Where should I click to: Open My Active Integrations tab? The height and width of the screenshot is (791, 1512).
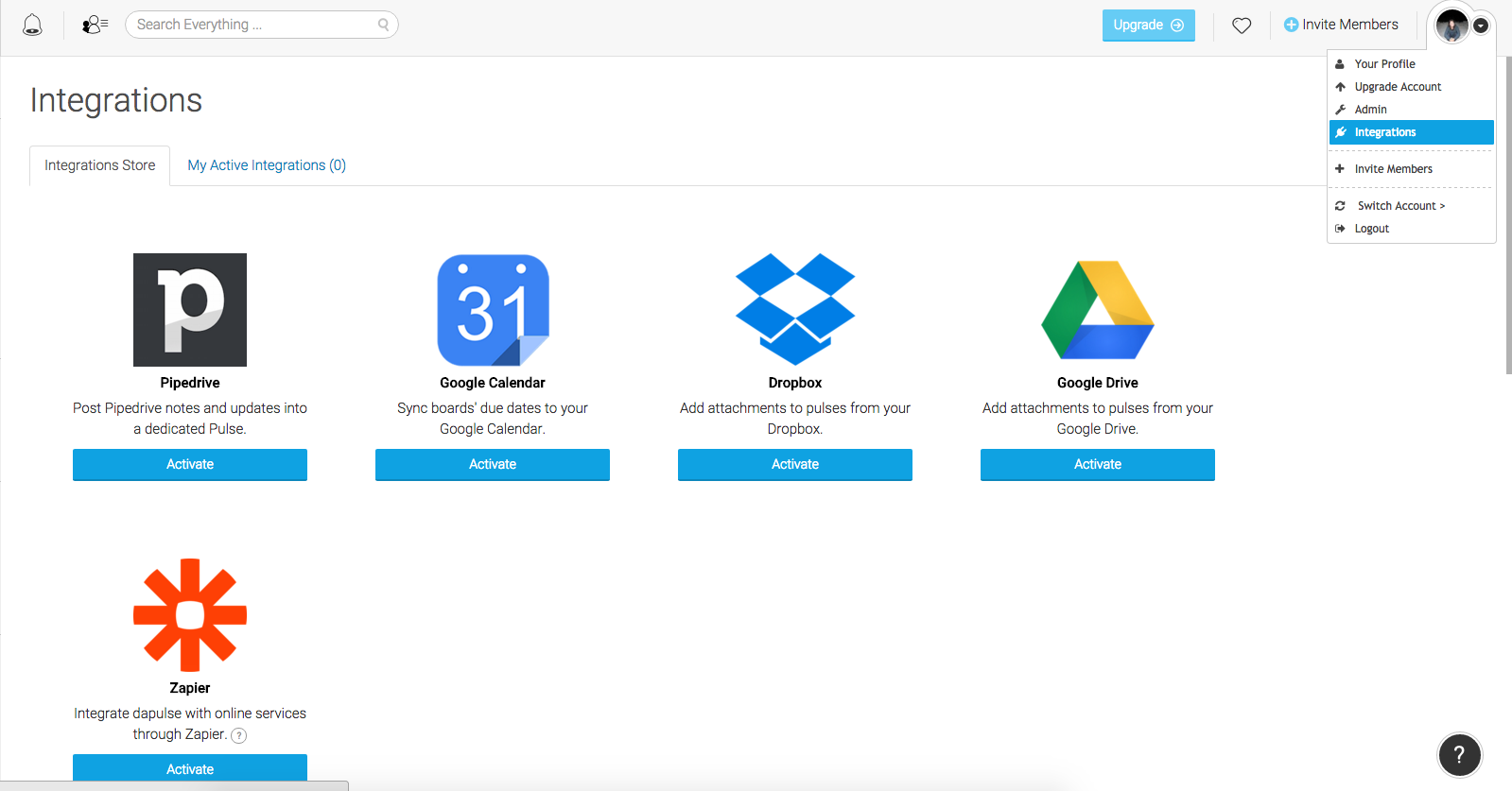click(x=267, y=165)
